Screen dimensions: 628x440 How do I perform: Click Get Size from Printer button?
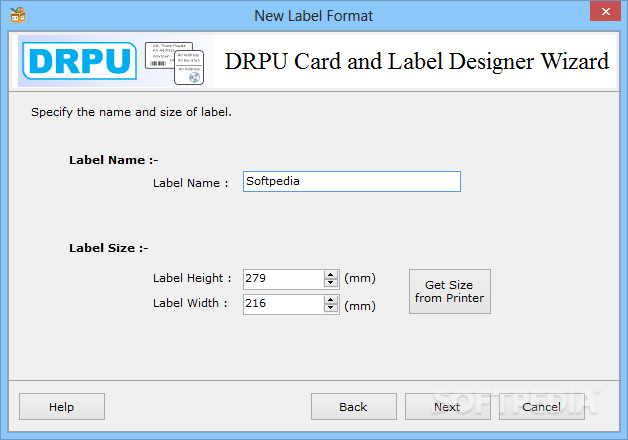tap(449, 291)
